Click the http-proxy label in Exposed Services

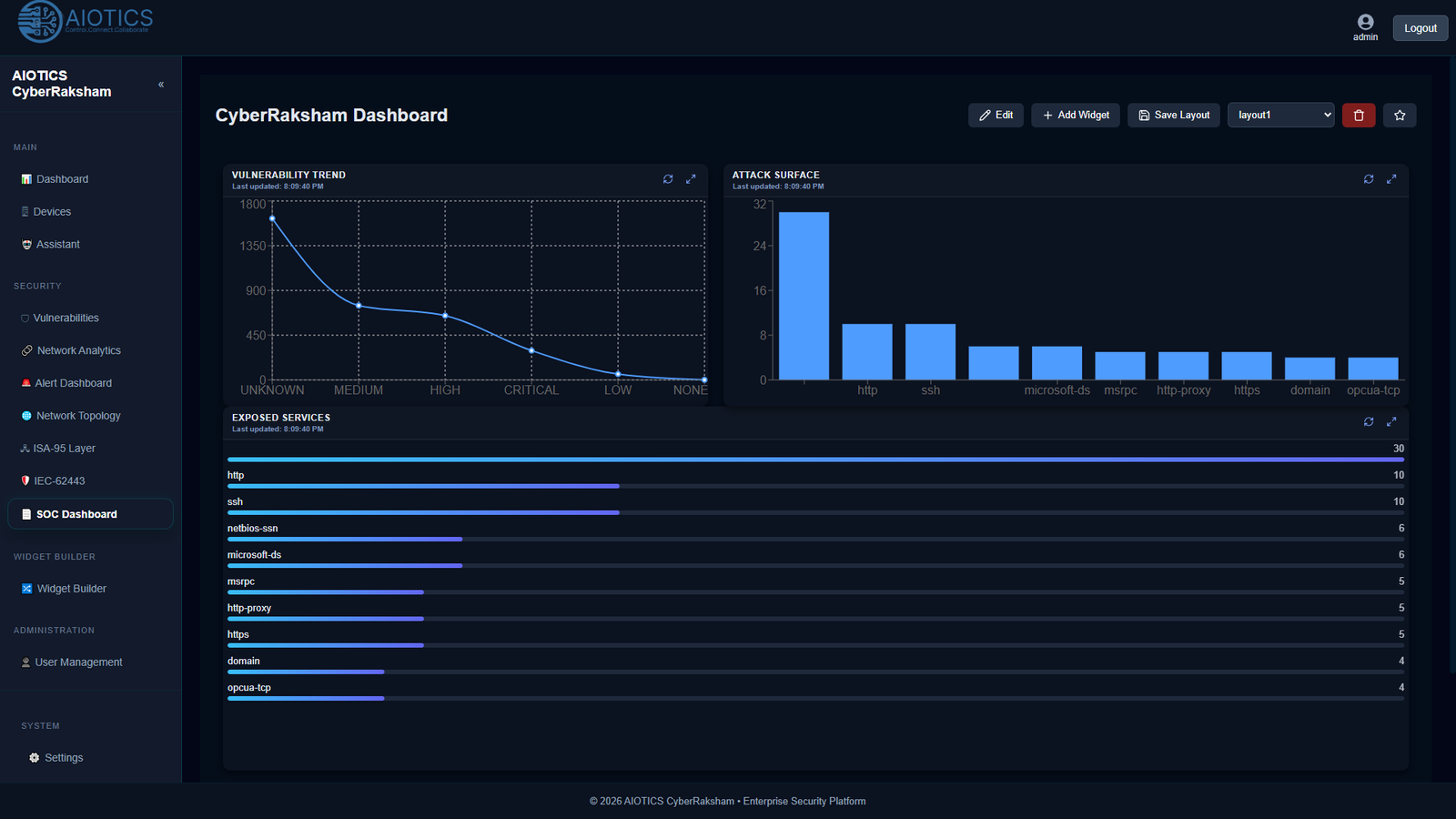pyautogui.click(x=249, y=608)
